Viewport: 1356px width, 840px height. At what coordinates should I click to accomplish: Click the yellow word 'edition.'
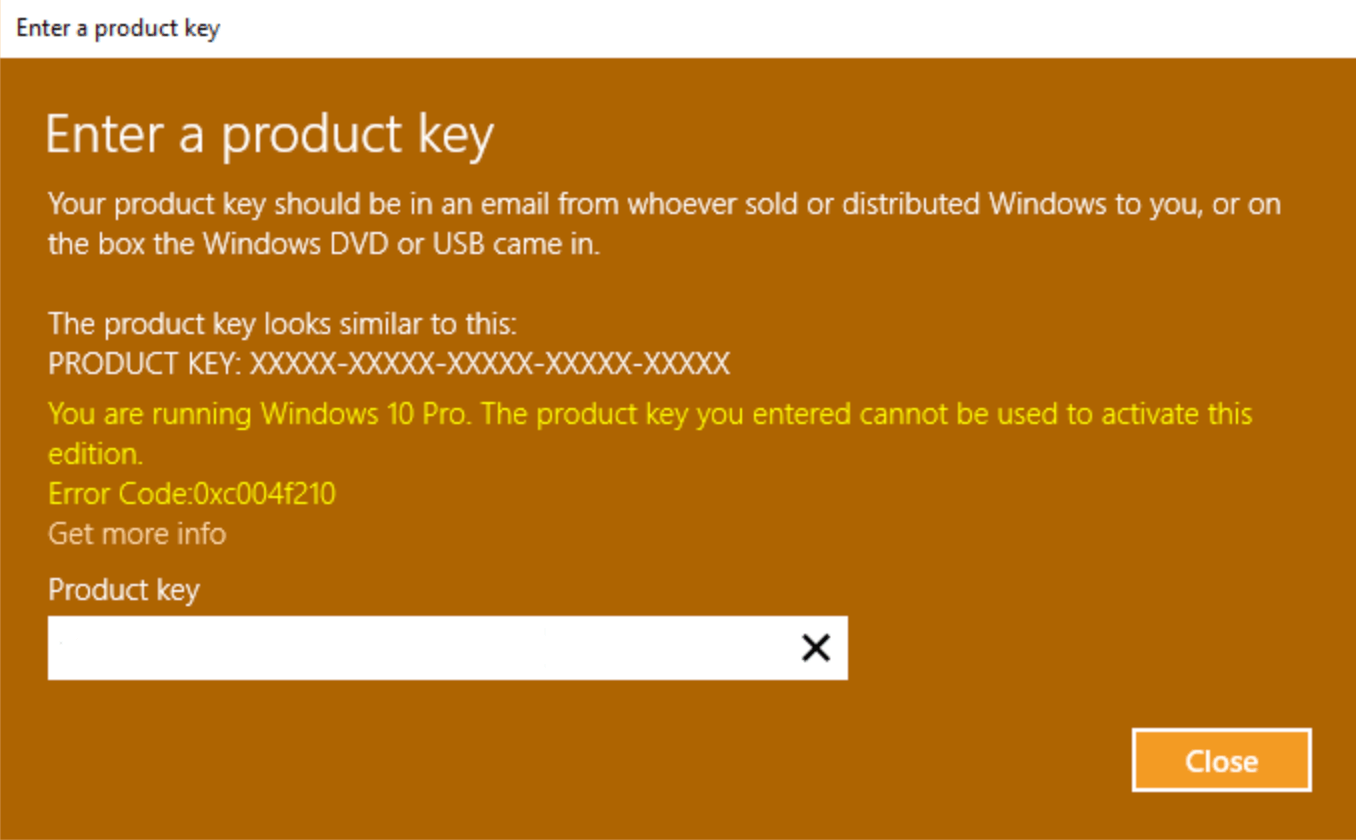tap(96, 454)
